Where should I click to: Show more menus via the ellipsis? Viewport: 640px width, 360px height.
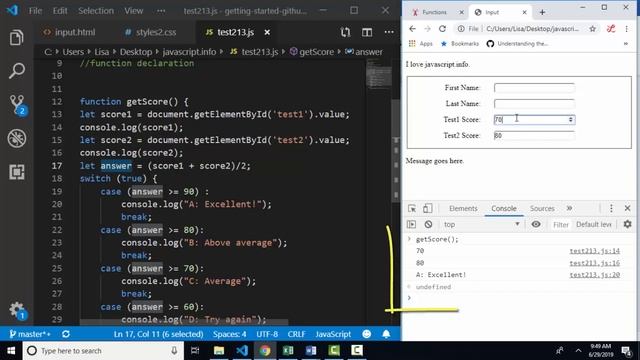pyautogui.click(x=161, y=11)
